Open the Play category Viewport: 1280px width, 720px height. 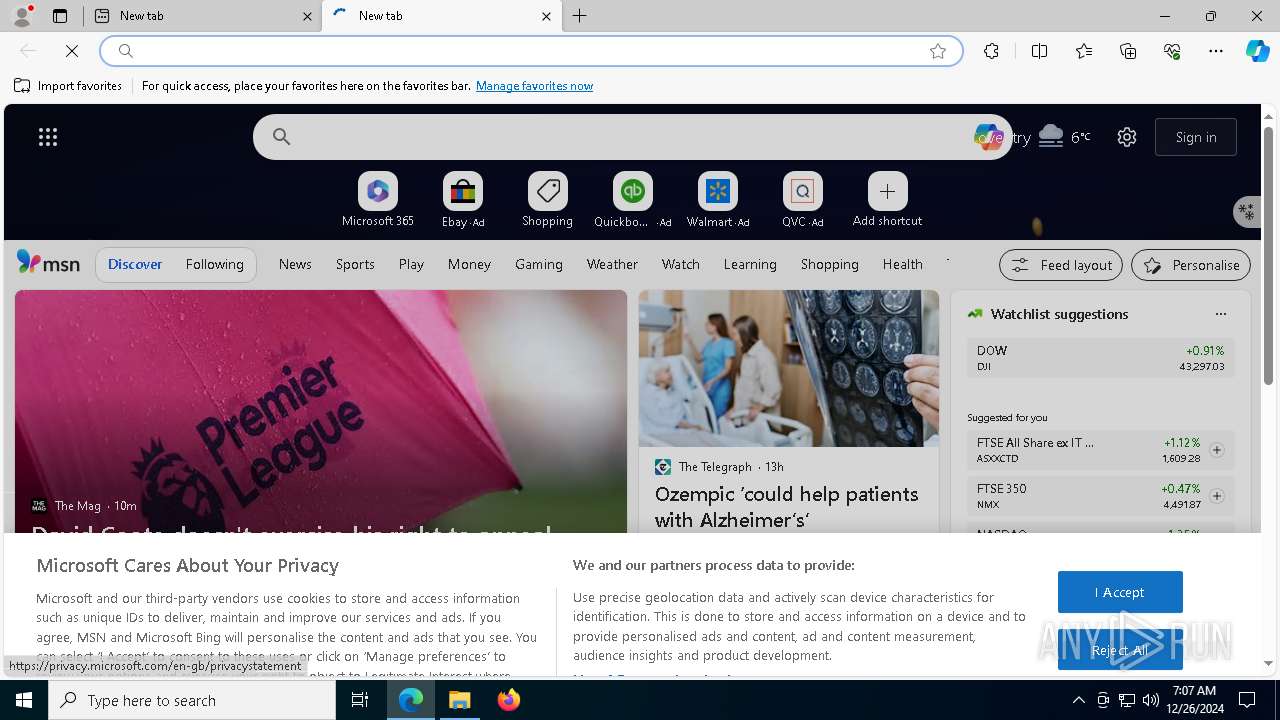point(411,264)
